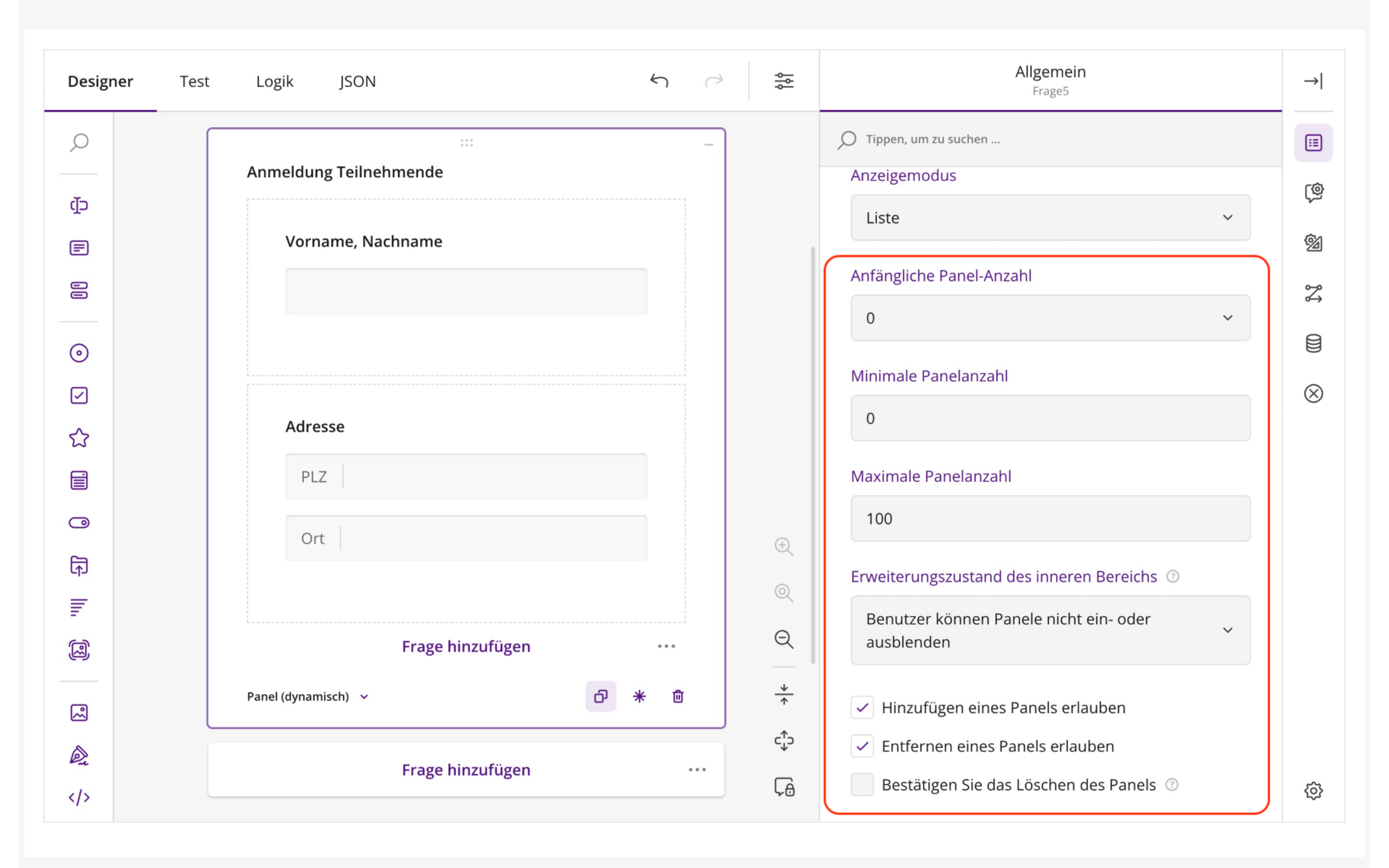
Task: Switch to the Logik tab
Action: pyautogui.click(x=274, y=81)
